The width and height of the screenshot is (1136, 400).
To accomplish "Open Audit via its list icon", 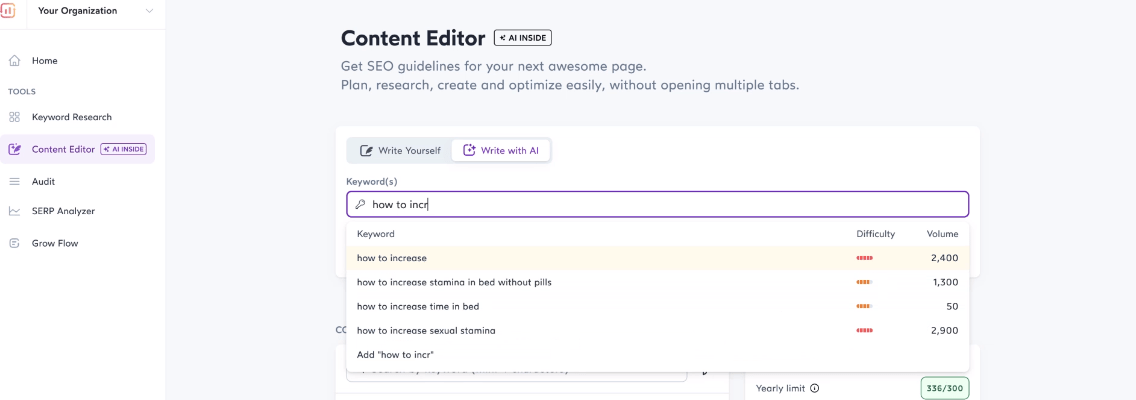I will 14,181.
